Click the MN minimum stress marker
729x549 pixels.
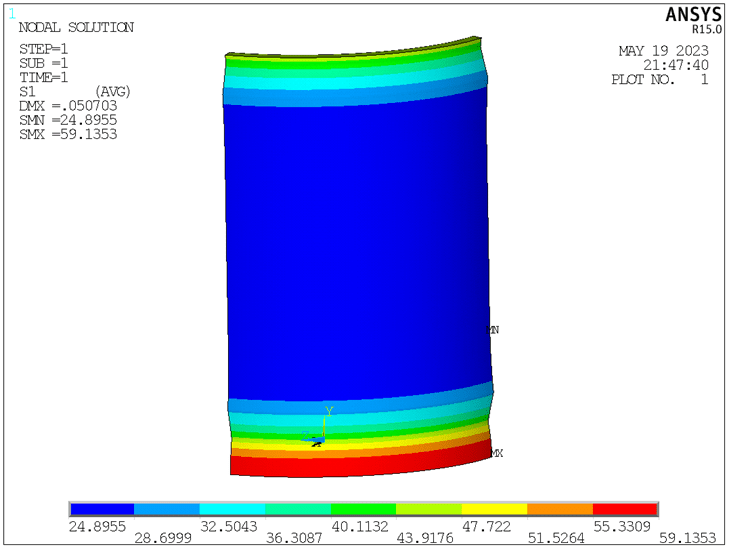click(492, 329)
